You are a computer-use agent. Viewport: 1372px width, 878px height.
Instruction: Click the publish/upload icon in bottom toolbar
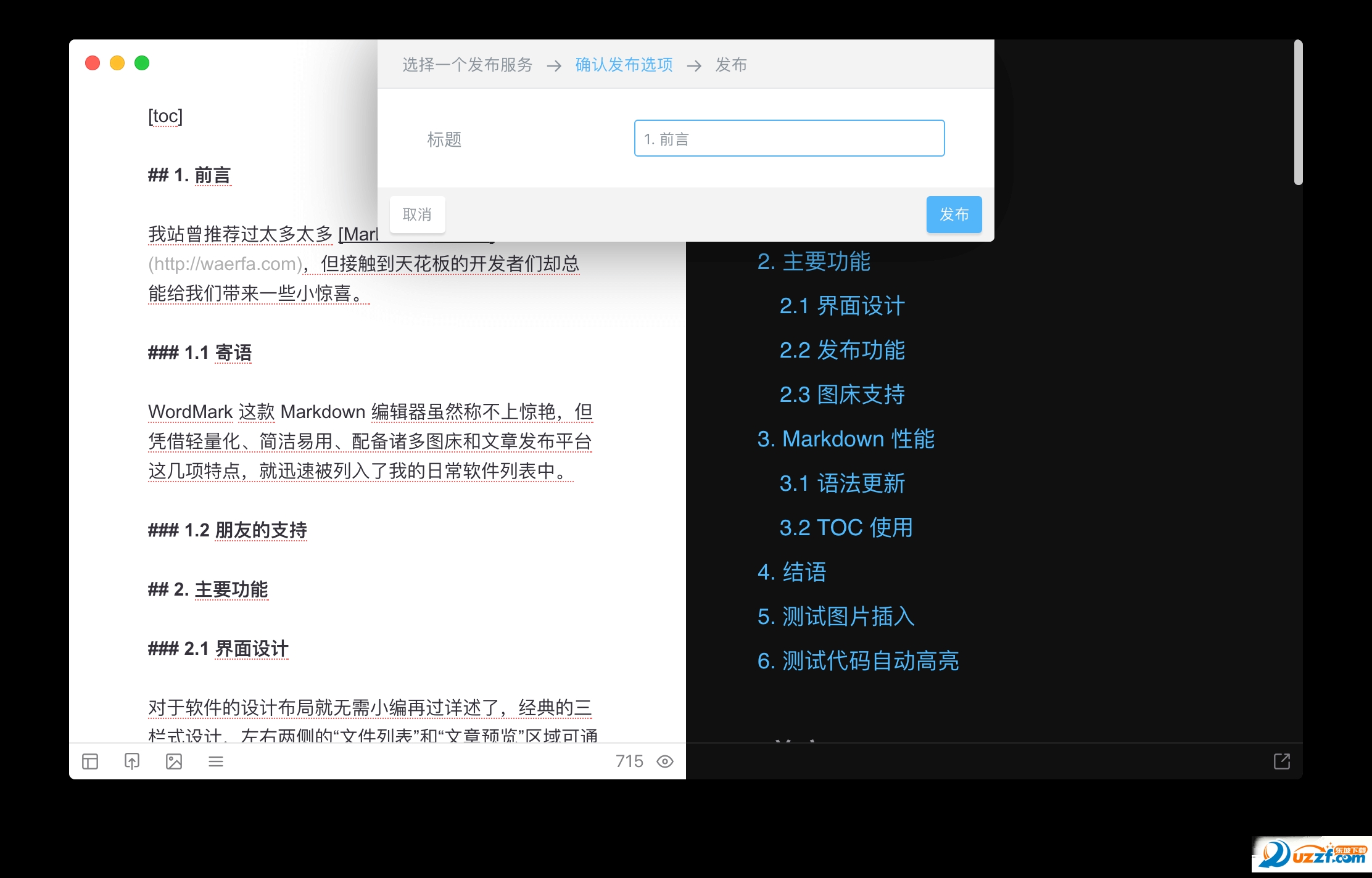tap(132, 761)
